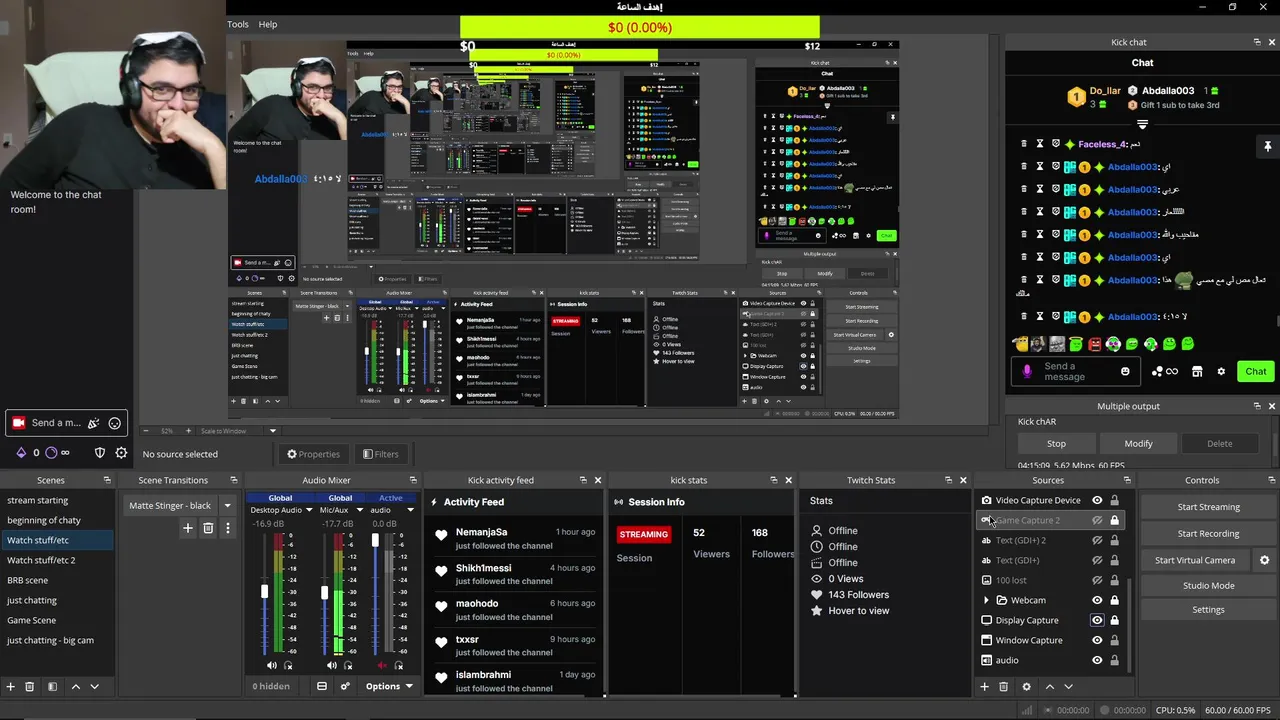Screen dimensions: 1280x720
Task: Toggle Desktop Audio monitoring headphone icon
Action: 289,665
